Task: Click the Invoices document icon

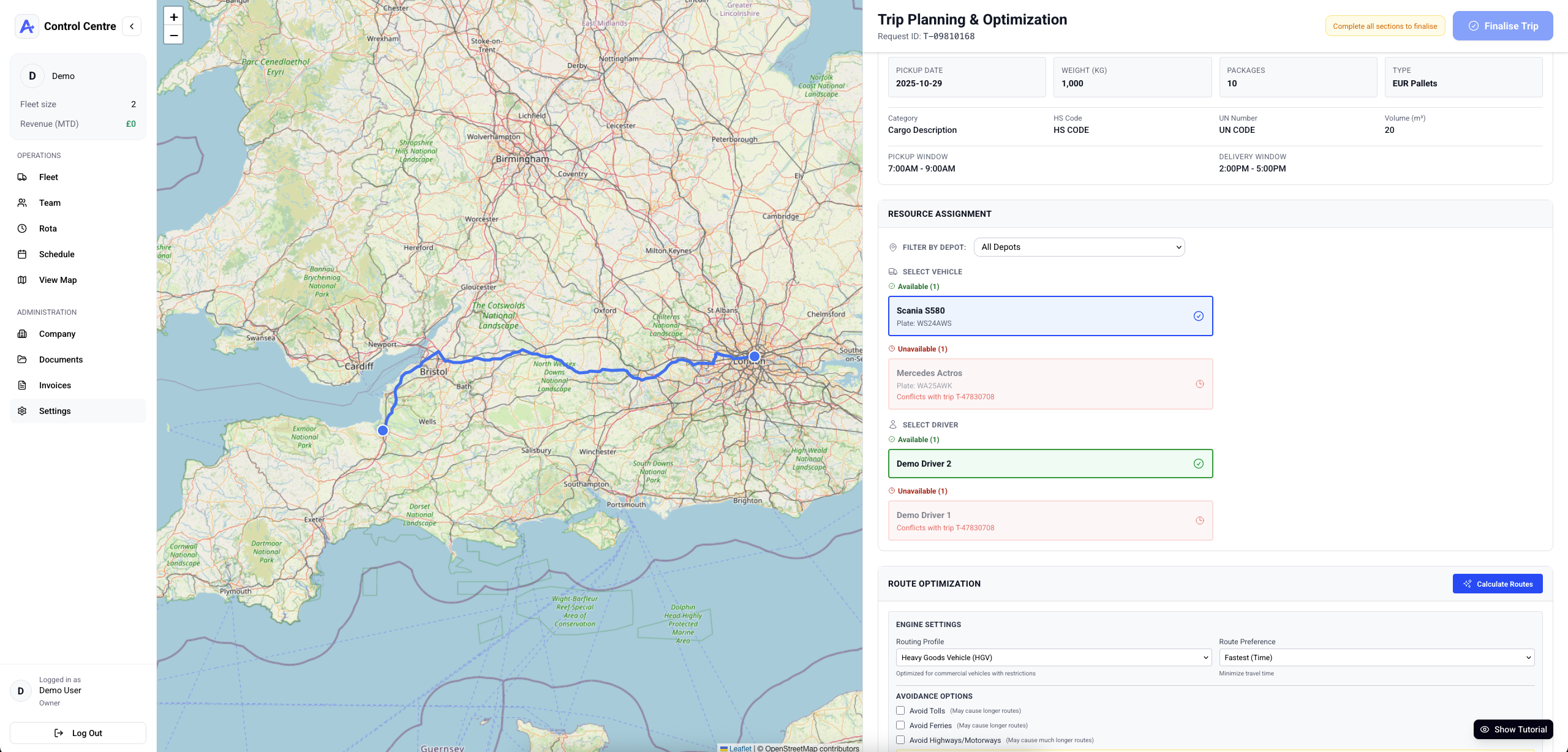Action: tap(22, 385)
